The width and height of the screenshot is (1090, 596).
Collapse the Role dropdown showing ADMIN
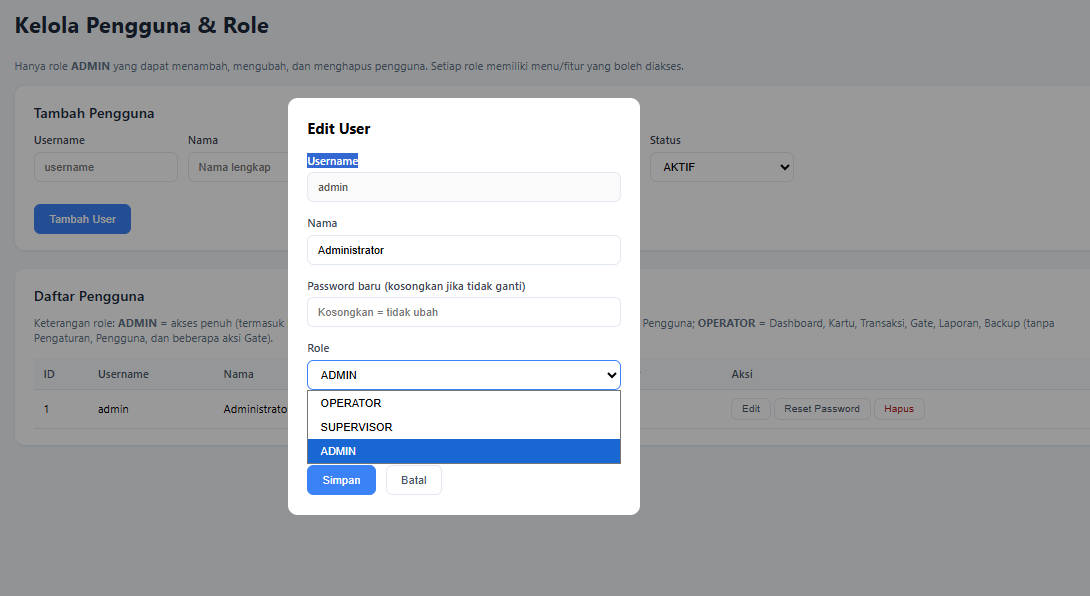pyautogui.click(x=463, y=375)
